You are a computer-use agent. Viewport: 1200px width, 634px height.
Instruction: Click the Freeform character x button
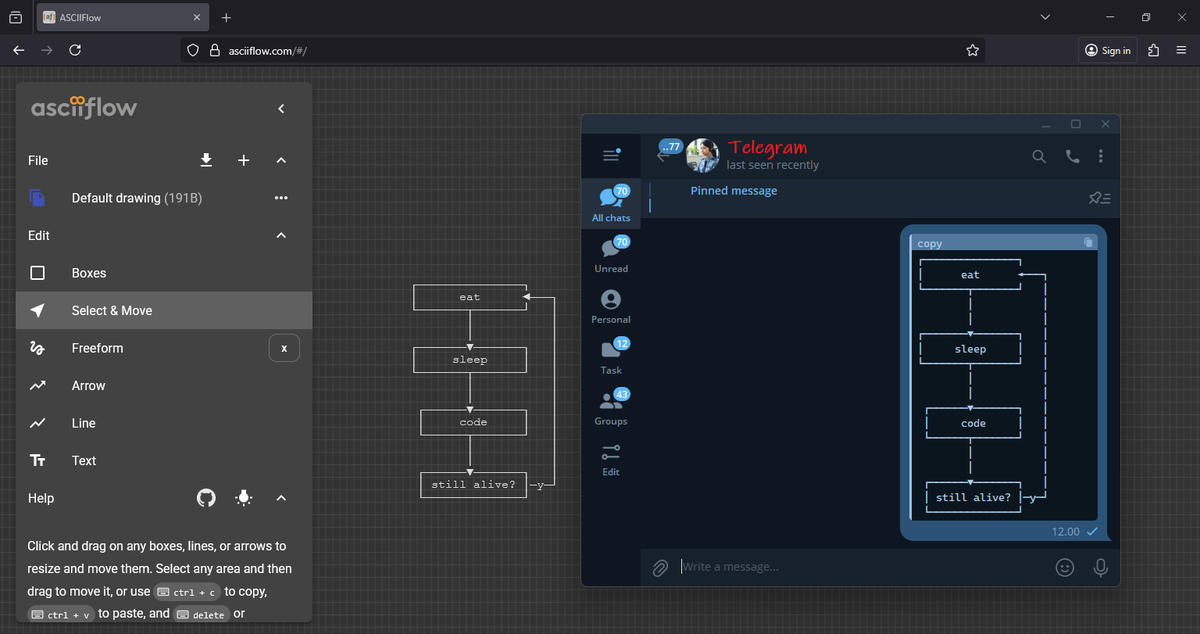point(284,348)
